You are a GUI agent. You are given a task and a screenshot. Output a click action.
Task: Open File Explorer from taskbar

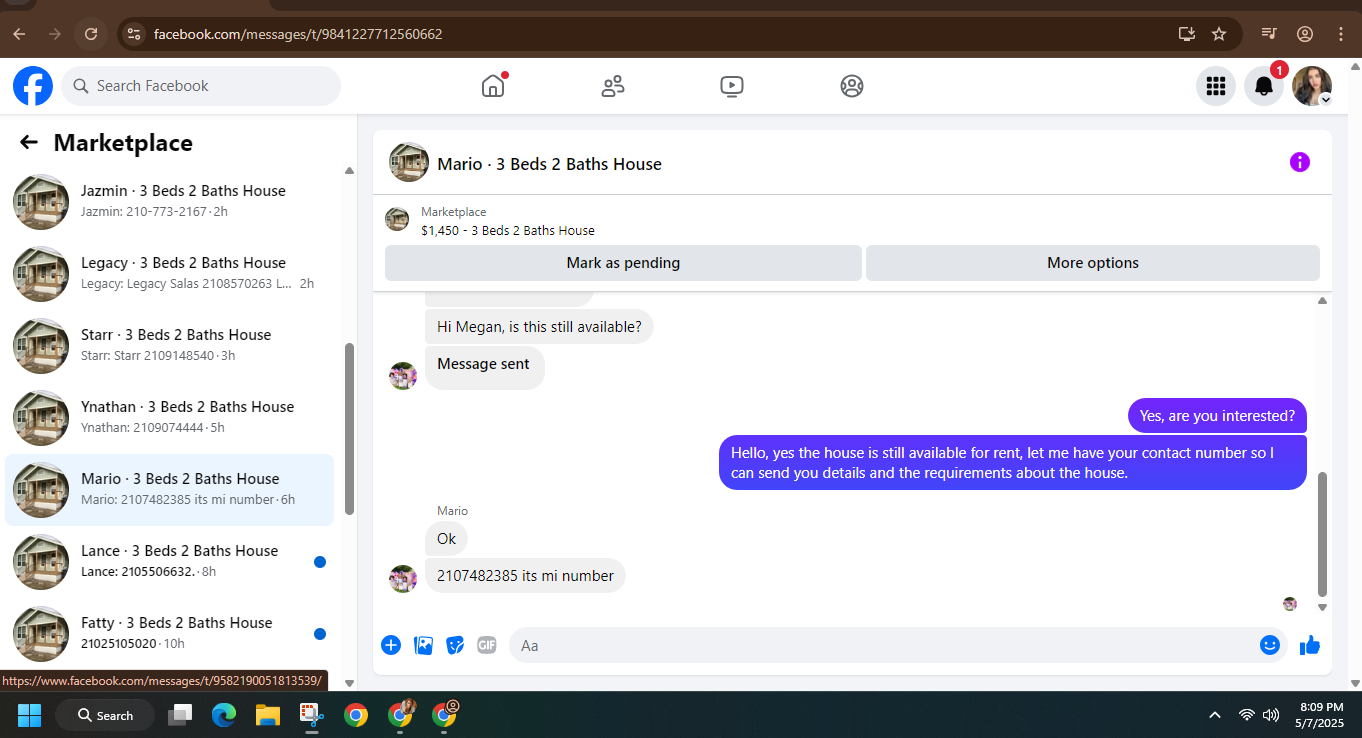[x=267, y=715]
